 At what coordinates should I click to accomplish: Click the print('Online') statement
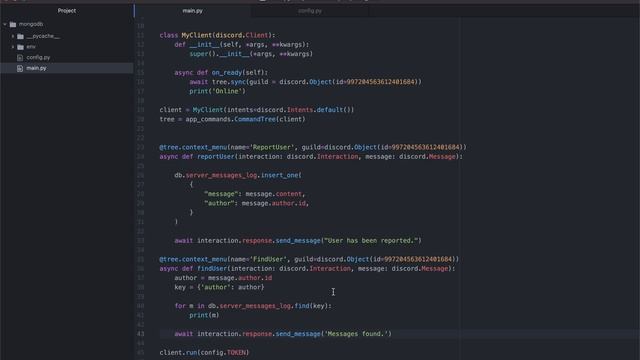(218, 91)
